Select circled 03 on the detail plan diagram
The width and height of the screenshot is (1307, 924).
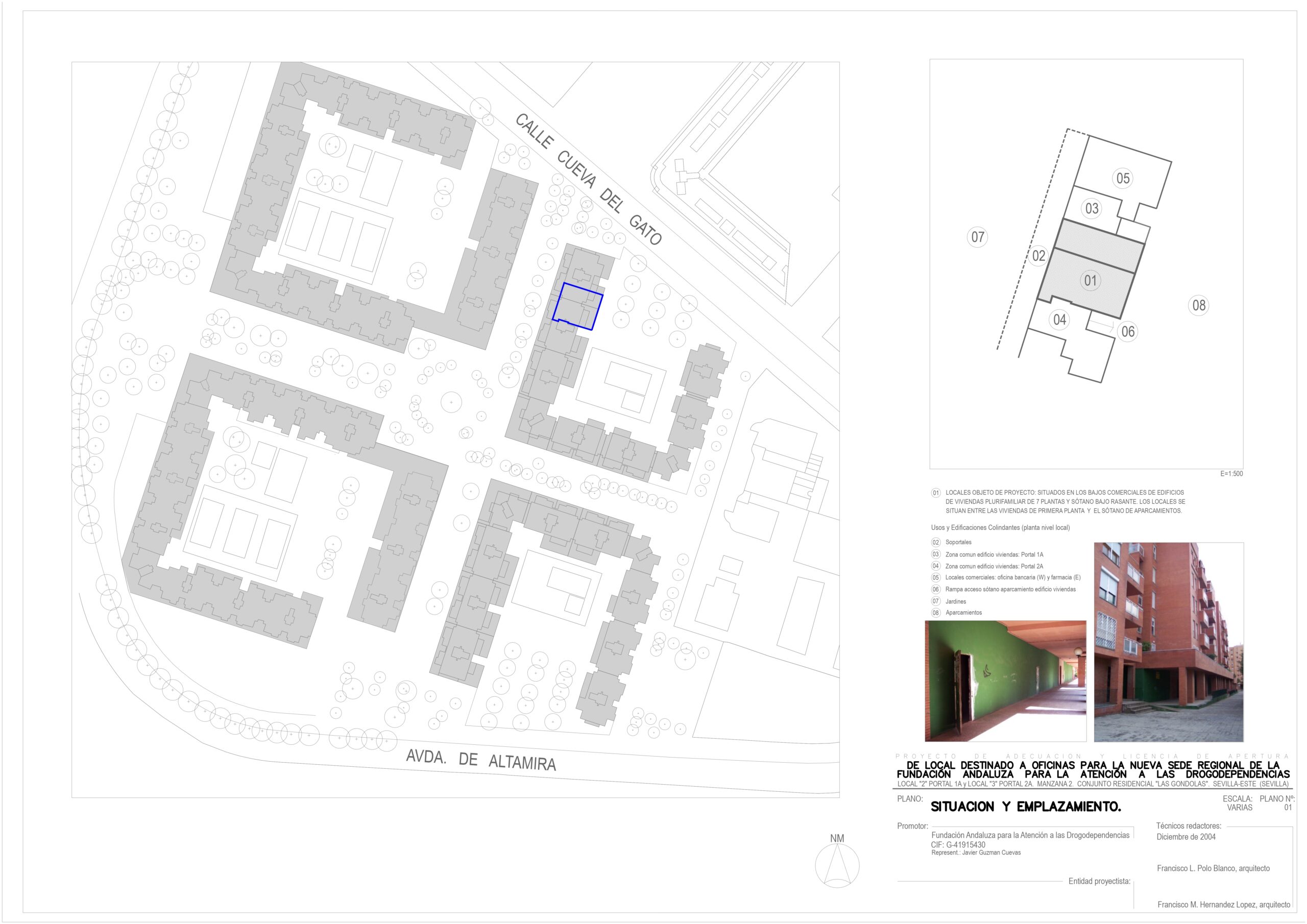(1091, 208)
